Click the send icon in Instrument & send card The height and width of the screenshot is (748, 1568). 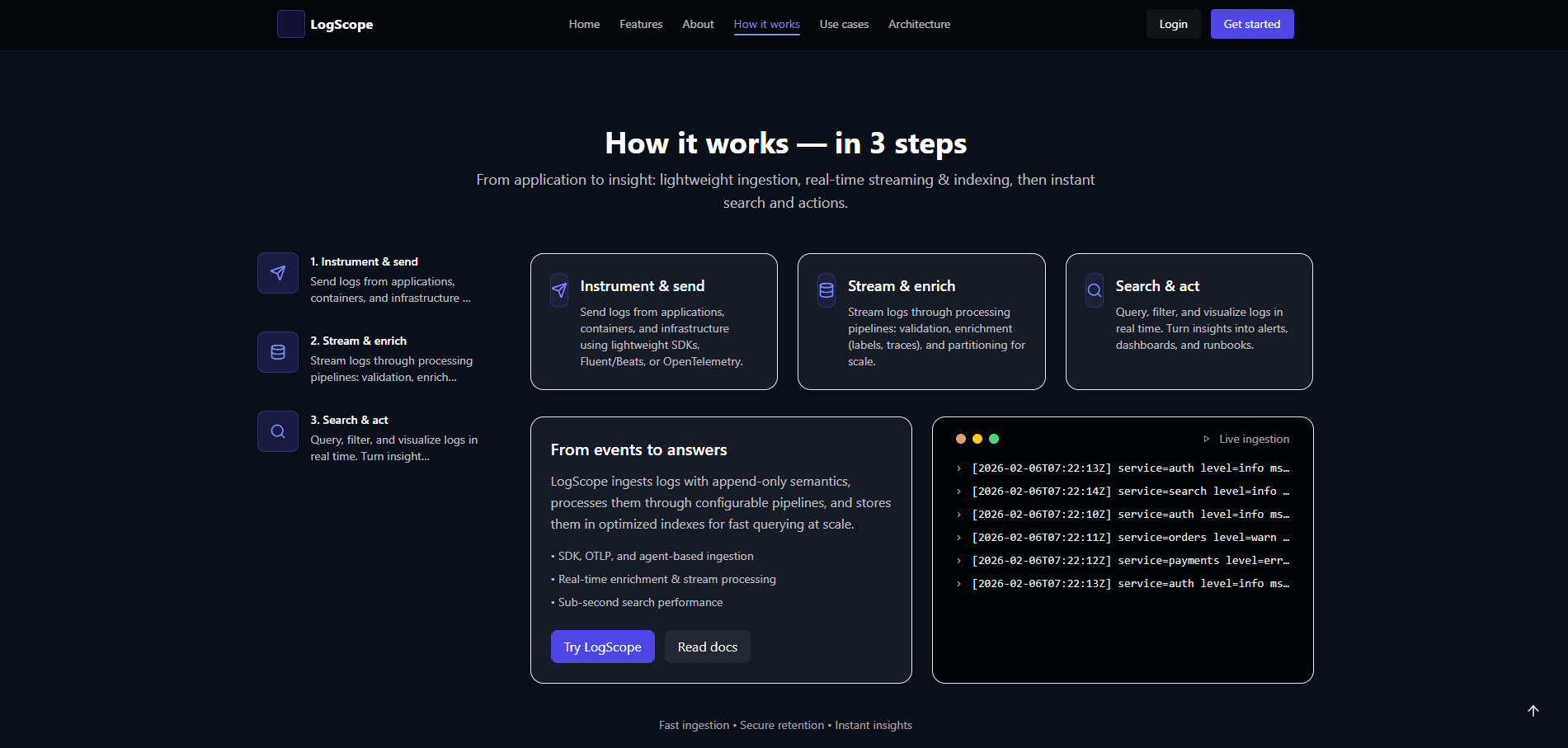559,290
